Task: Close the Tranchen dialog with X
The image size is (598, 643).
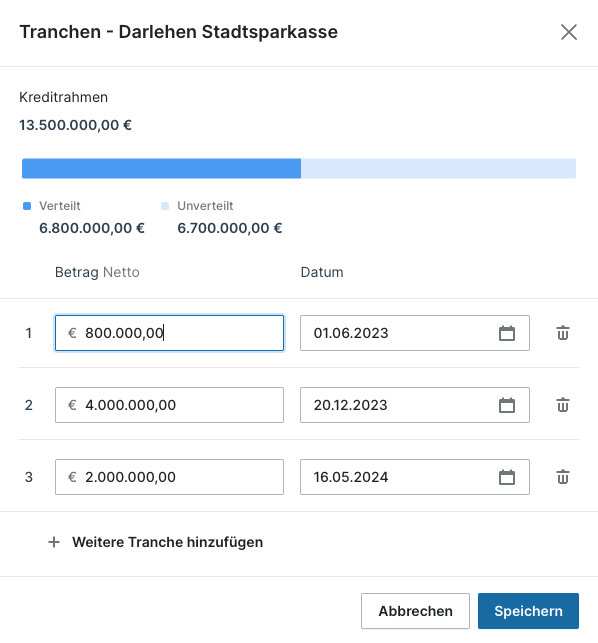Action: [x=569, y=32]
